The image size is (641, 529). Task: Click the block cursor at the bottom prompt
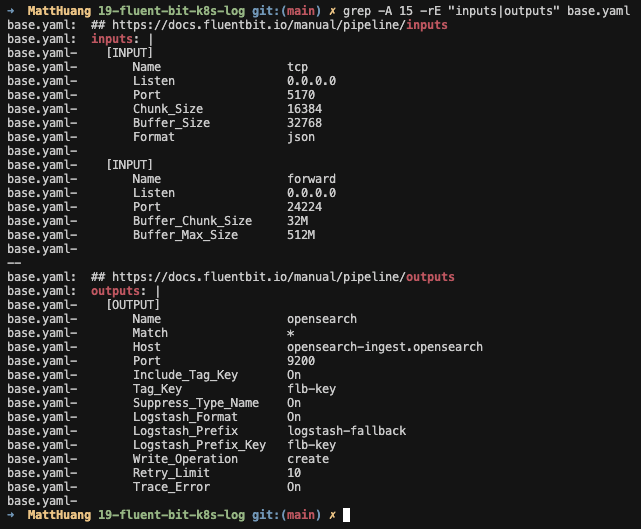pos(346,515)
